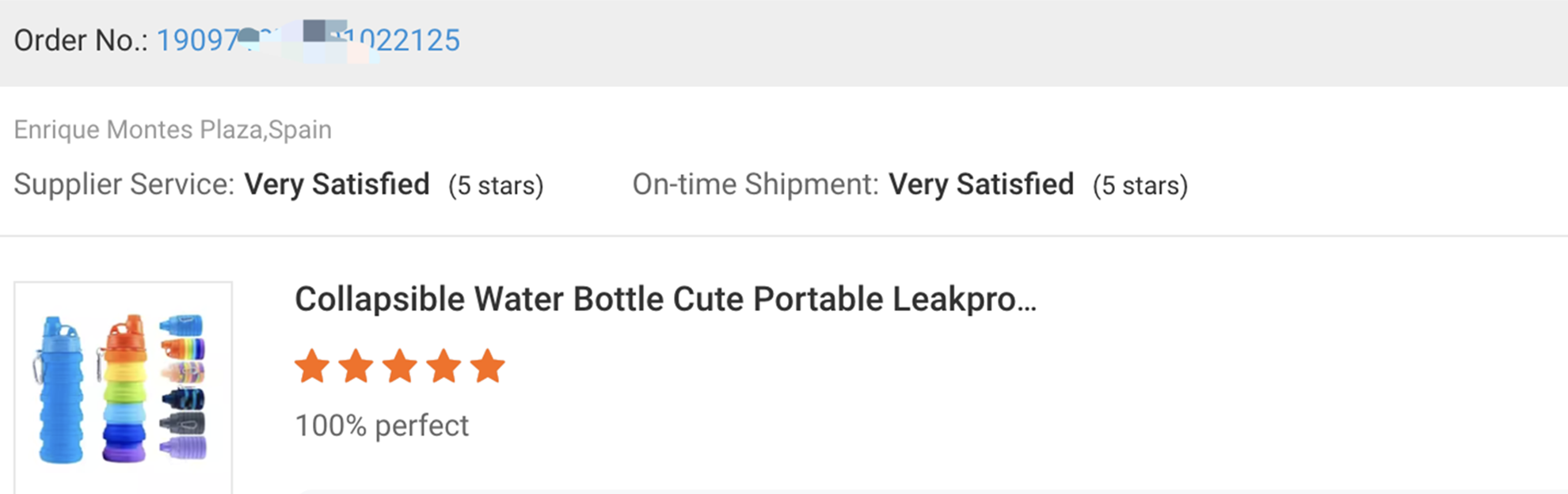1568x494 pixels.
Task: Click the first orange rating star
Action: coord(312,367)
